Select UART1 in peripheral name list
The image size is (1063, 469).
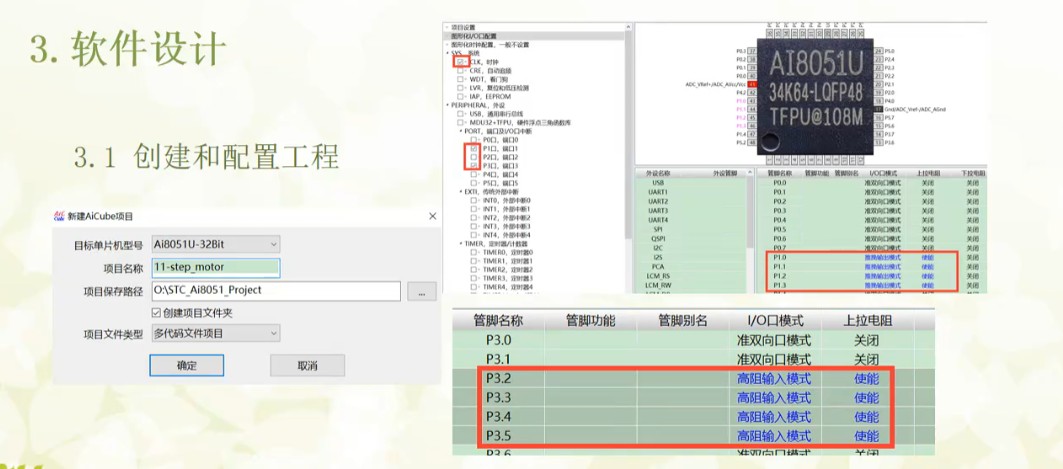point(658,192)
